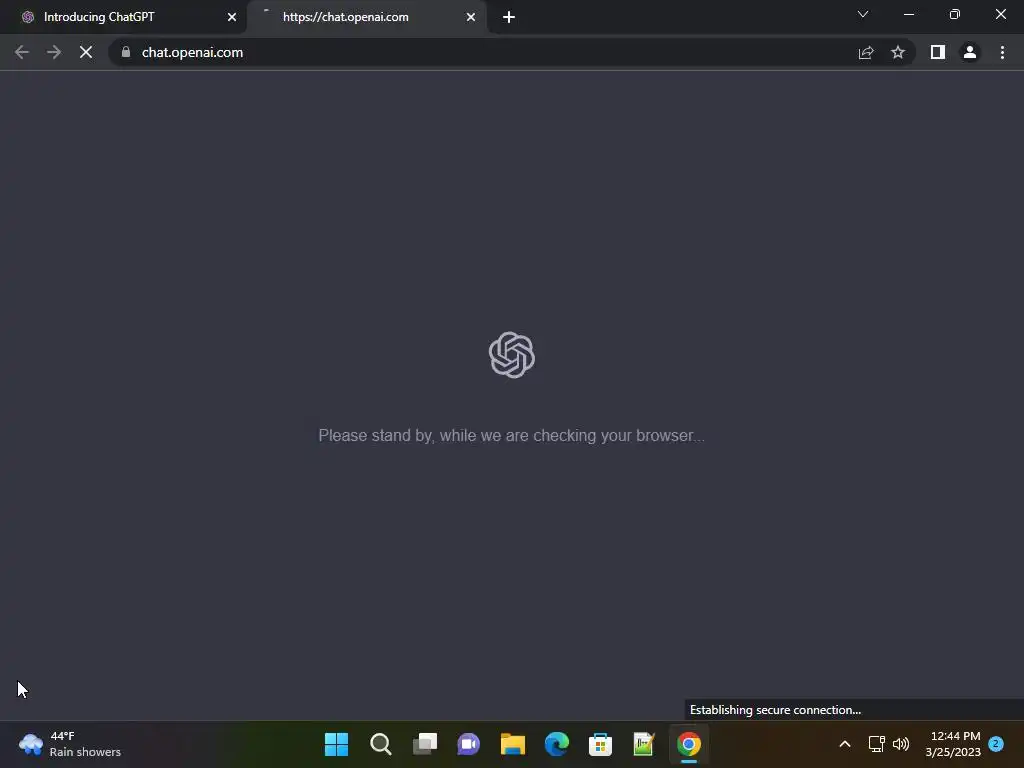Launch the Chat app from taskbar
The image size is (1024, 768).
(x=468, y=744)
